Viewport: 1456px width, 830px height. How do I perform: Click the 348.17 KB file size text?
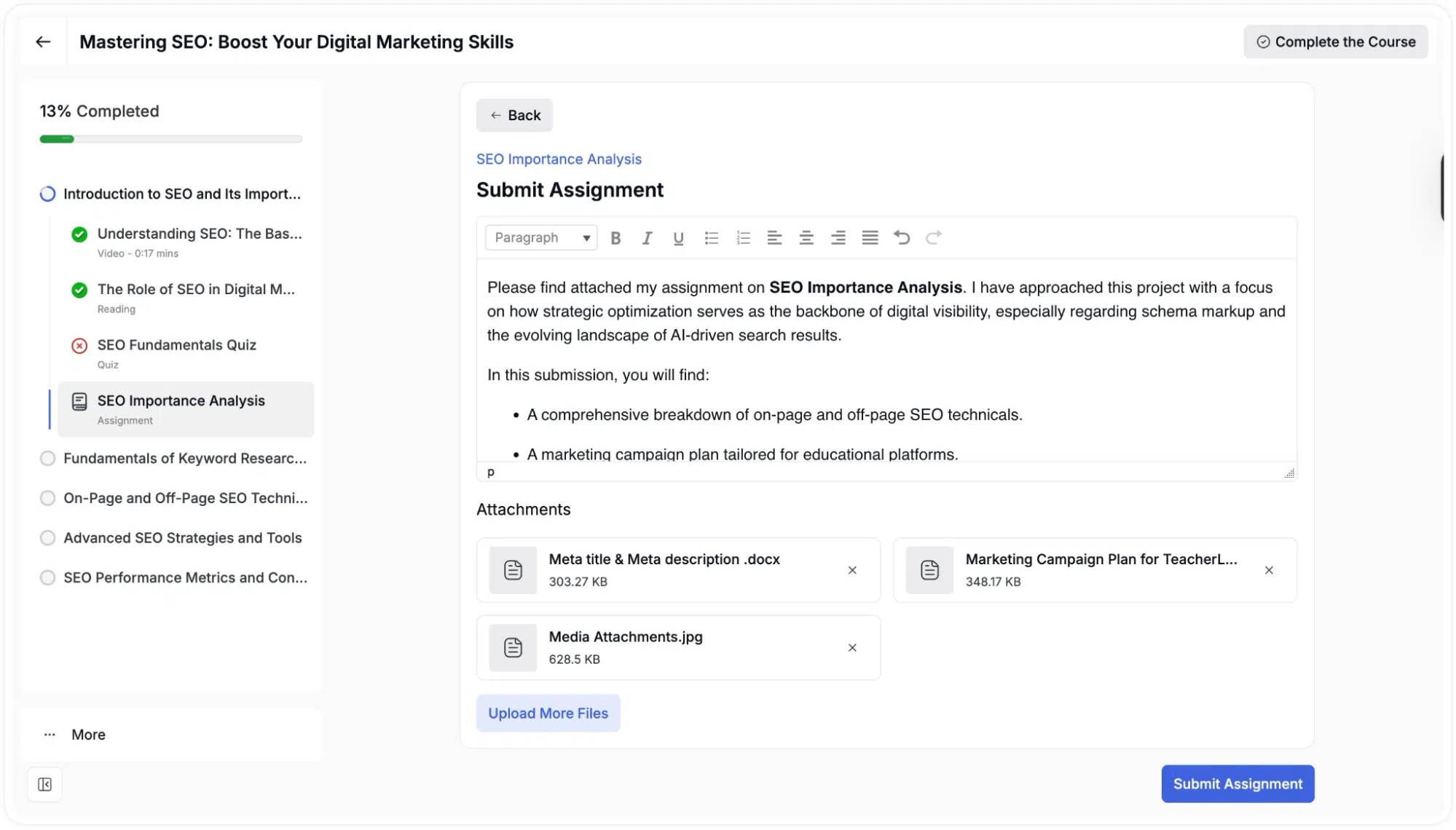click(993, 582)
